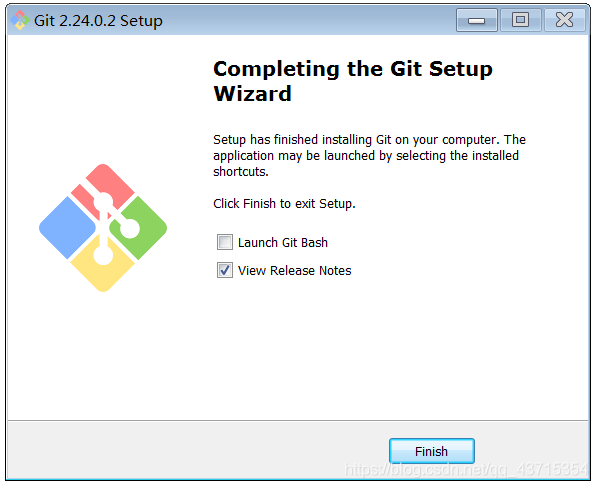This screenshot has width=598, height=488.
Task: Click the paragraph about setup finished installing
Action: point(369,156)
